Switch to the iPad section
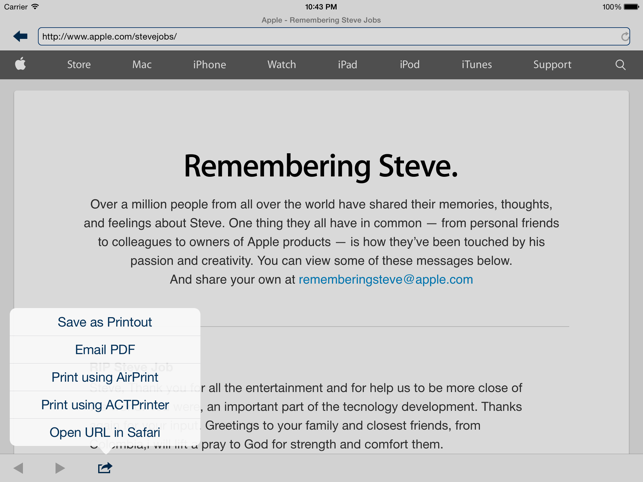Image resolution: width=643 pixels, height=482 pixels. tap(347, 64)
